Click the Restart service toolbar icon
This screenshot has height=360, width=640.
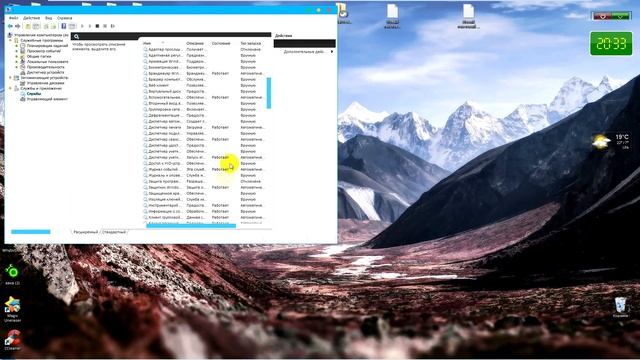coord(113,26)
